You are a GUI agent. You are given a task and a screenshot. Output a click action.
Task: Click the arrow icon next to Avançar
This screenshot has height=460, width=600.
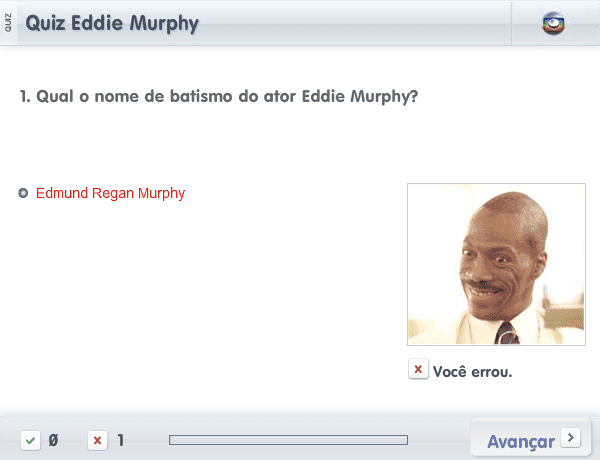571,437
